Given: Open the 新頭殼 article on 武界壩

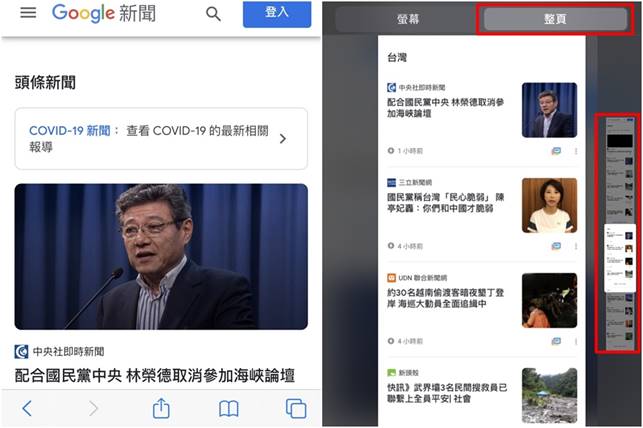Looking at the screenshot, I should (447, 393).
